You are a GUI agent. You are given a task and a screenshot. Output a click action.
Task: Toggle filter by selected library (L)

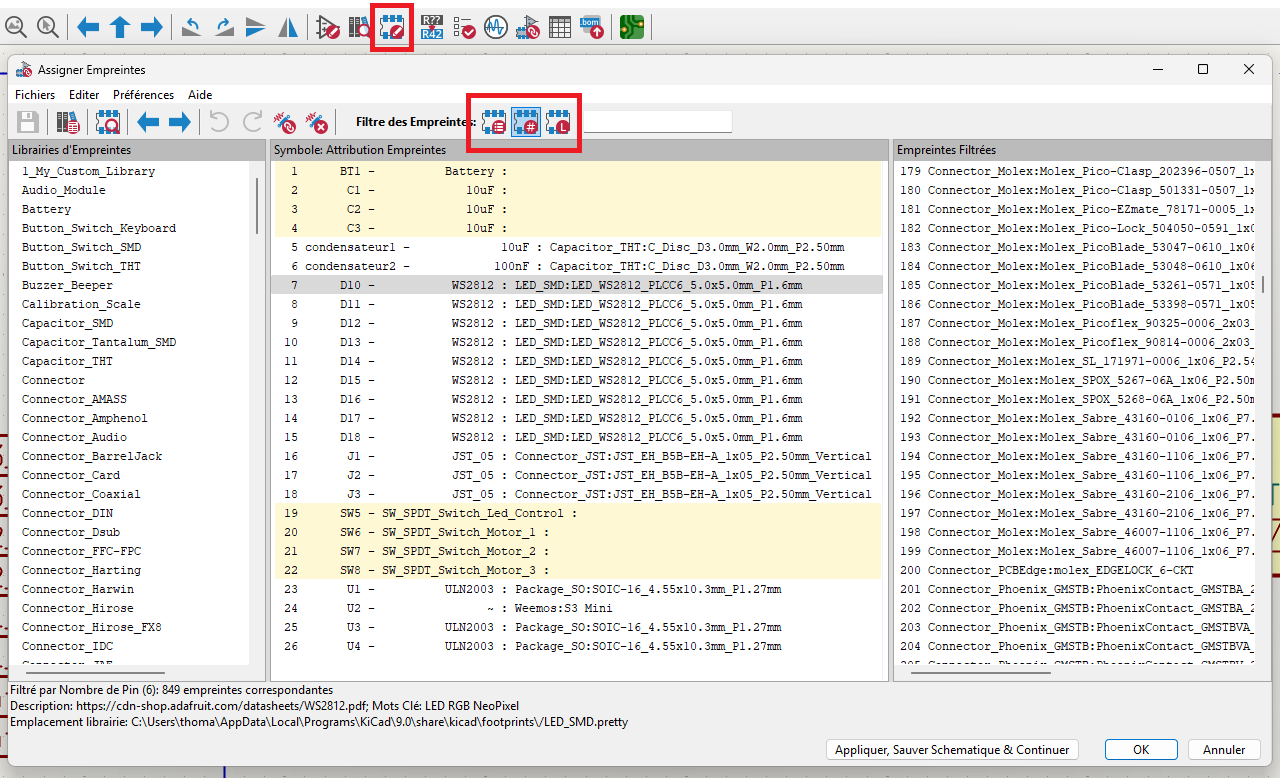click(558, 122)
